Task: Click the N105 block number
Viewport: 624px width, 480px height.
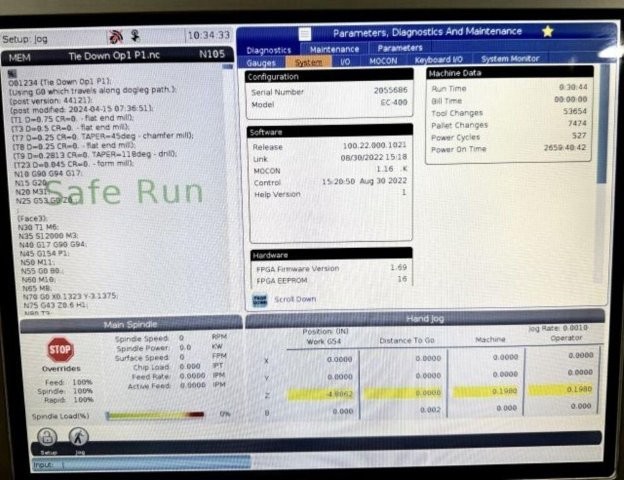Action: (x=212, y=54)
